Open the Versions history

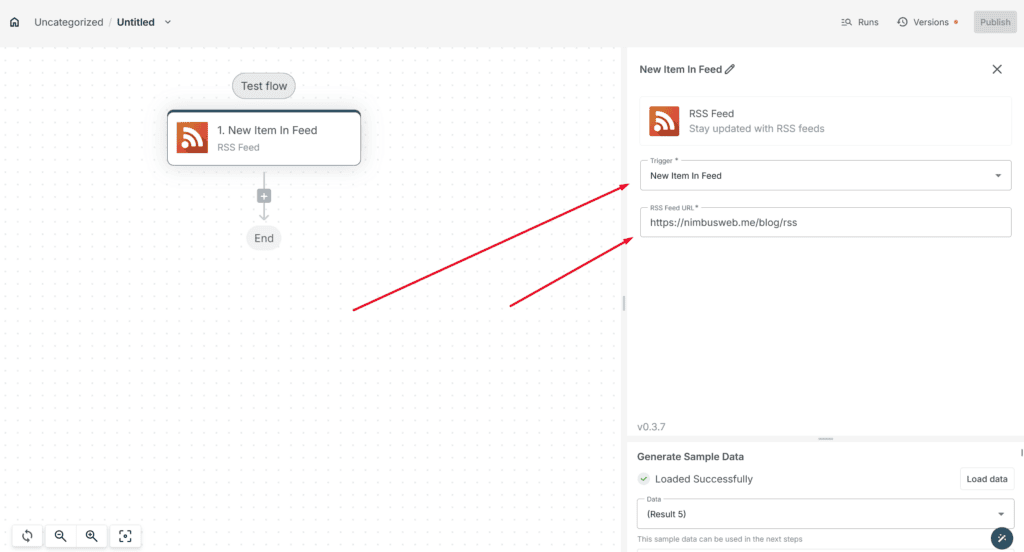tap(927, 22)
